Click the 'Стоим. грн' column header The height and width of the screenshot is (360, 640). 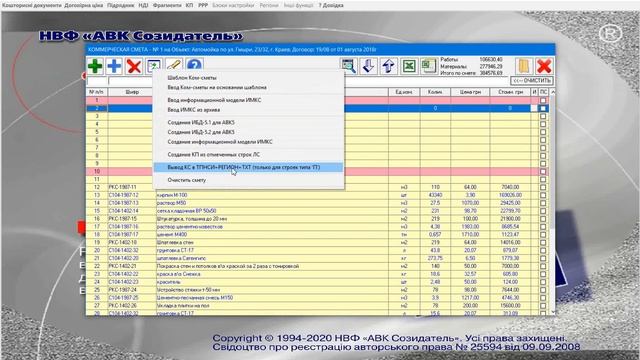coord(510,92)
